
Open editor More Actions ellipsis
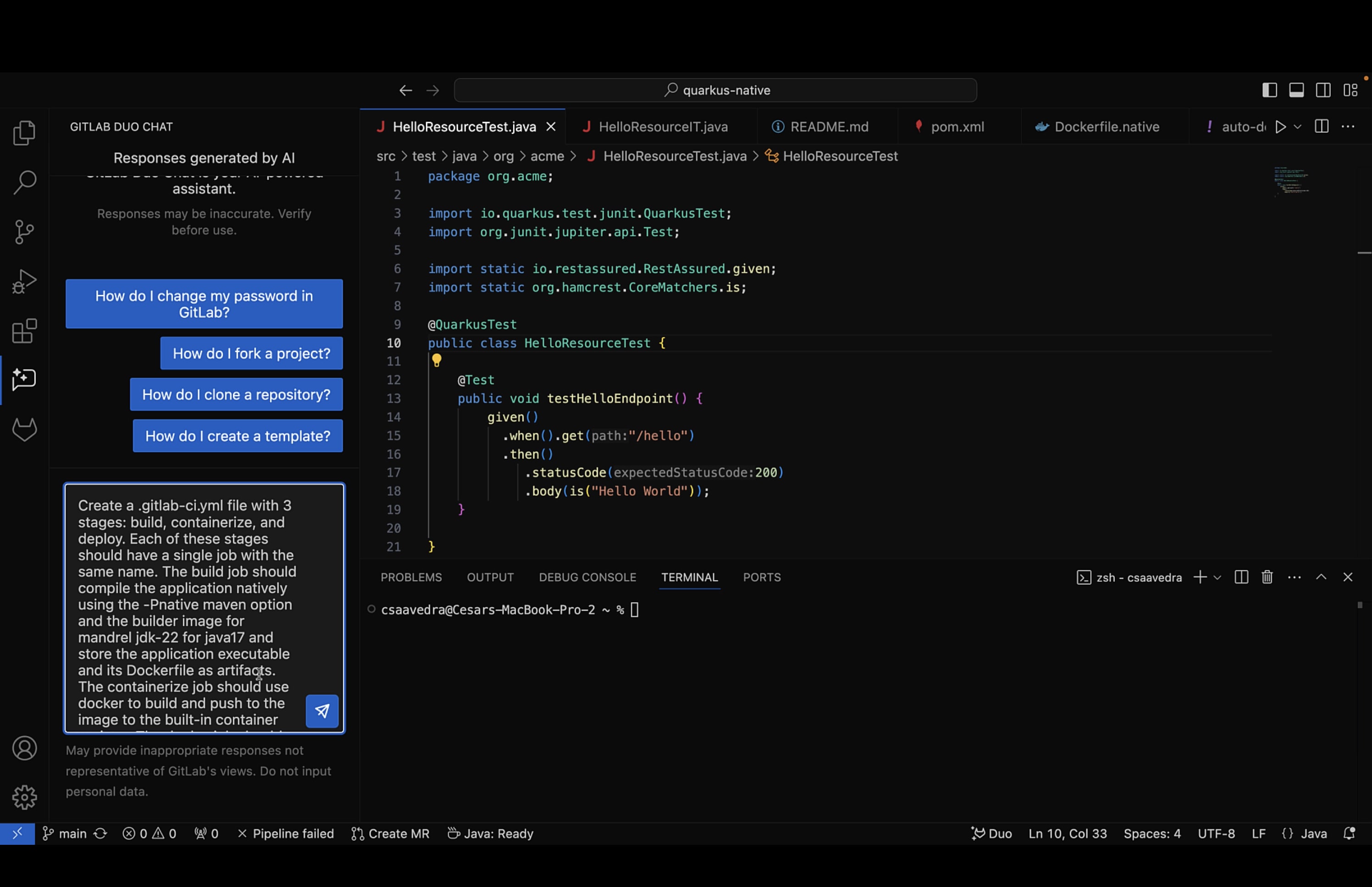(1348, 127)
